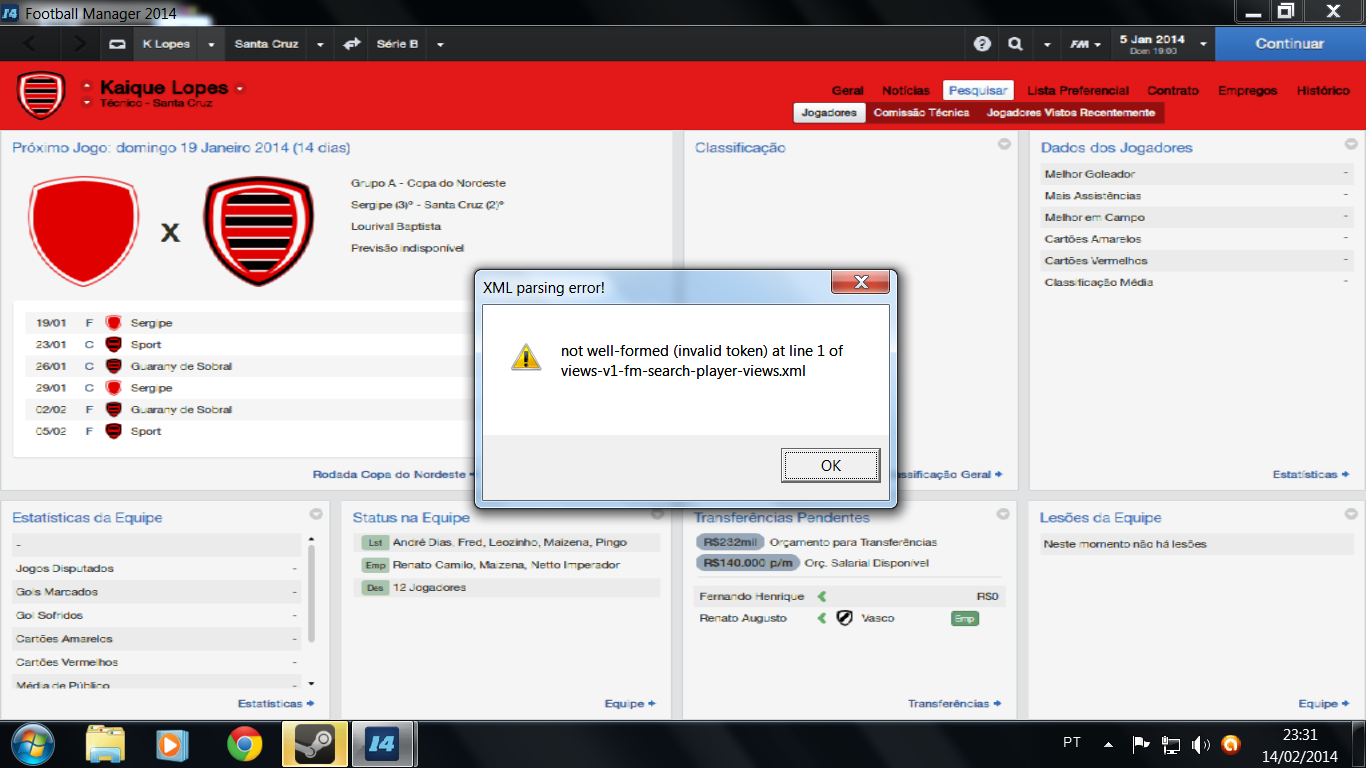Screen dimensions: 1366x768
Task: Click the Santa Cruz club badge in header
Action: pos(41,94)
